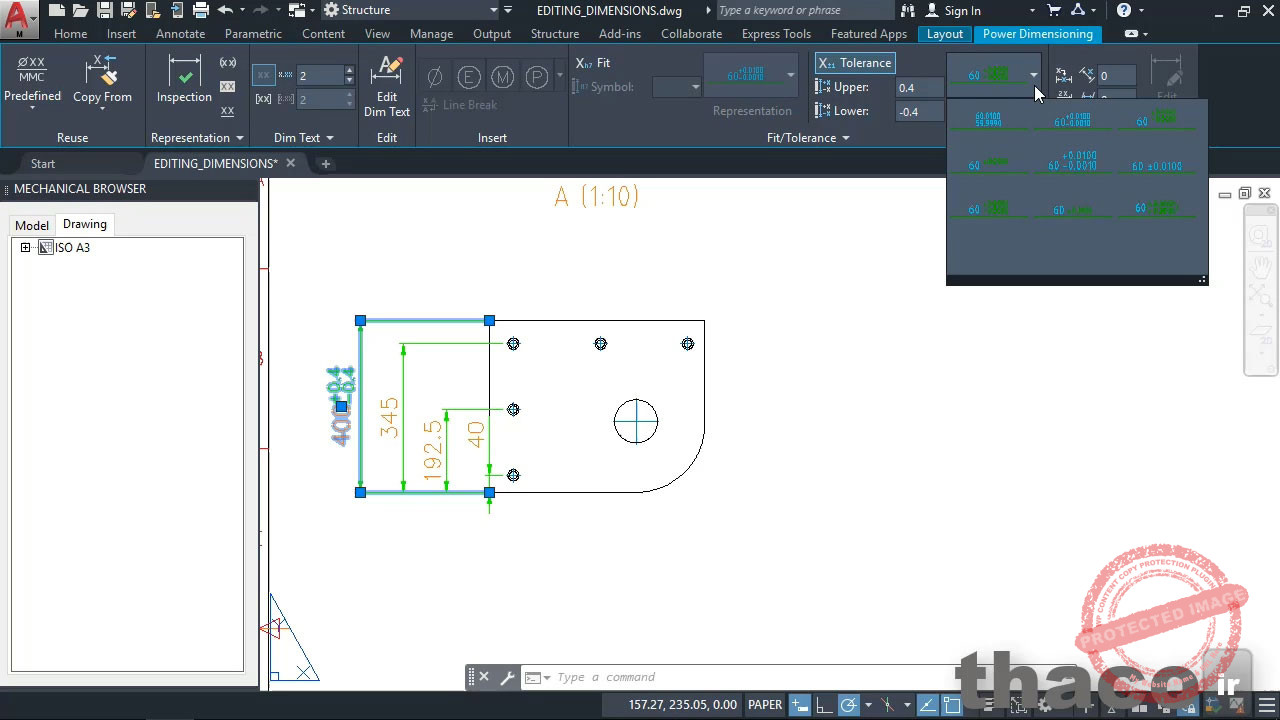
Task: Switch to the Model tab in browser
Action: click(x=31, y=225)
